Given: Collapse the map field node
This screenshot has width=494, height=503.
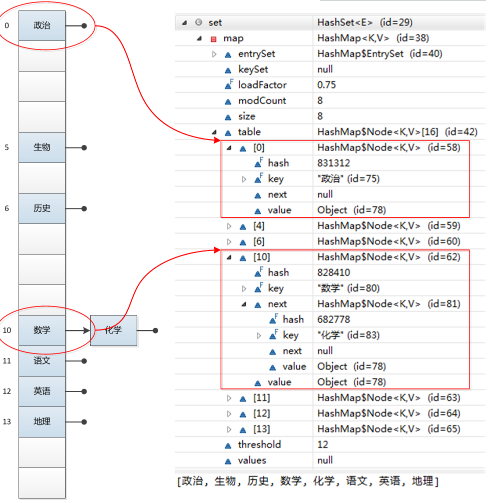Looking at the screenshot, I should (x=199, y=38).
